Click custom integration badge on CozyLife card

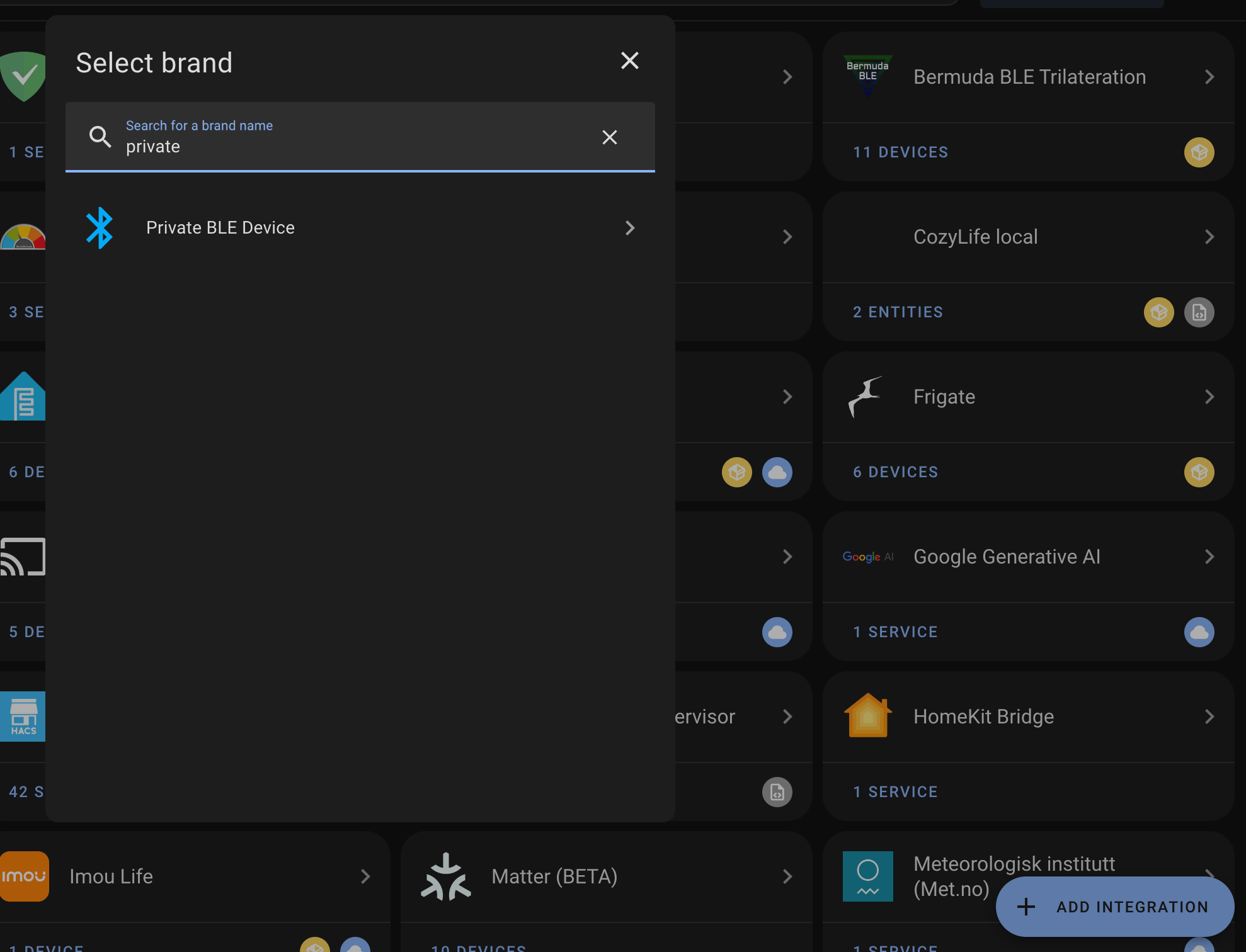click(1158, 312)
